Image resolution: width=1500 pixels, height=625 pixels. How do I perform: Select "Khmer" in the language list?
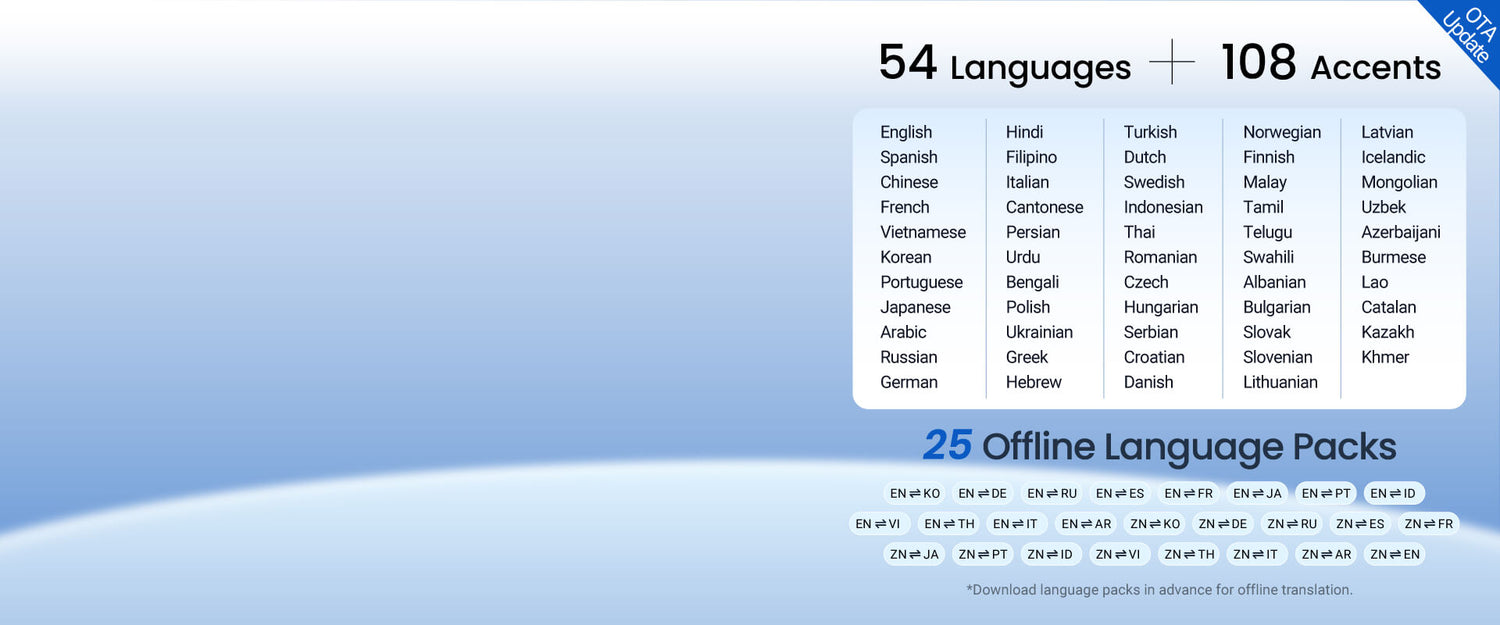pos(1385,357)
